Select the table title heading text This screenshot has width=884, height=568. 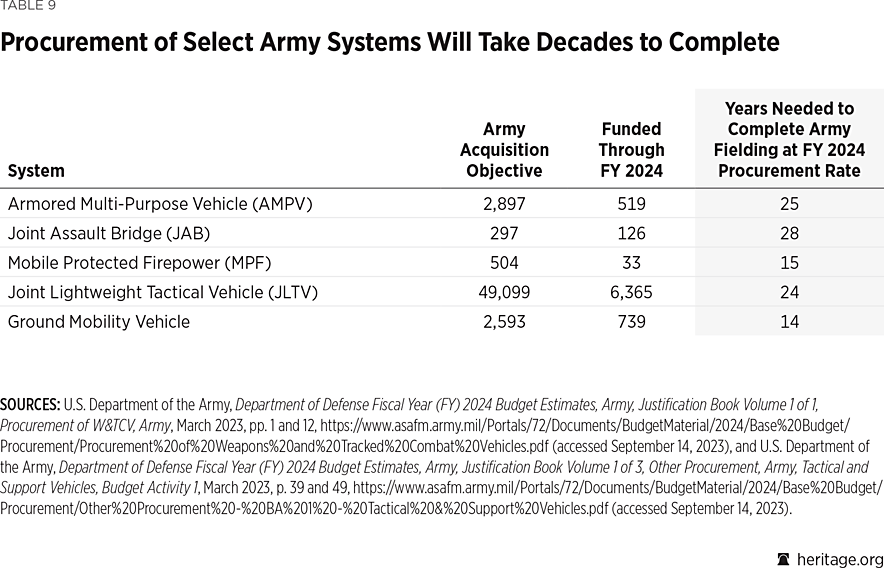click(390, 43)
